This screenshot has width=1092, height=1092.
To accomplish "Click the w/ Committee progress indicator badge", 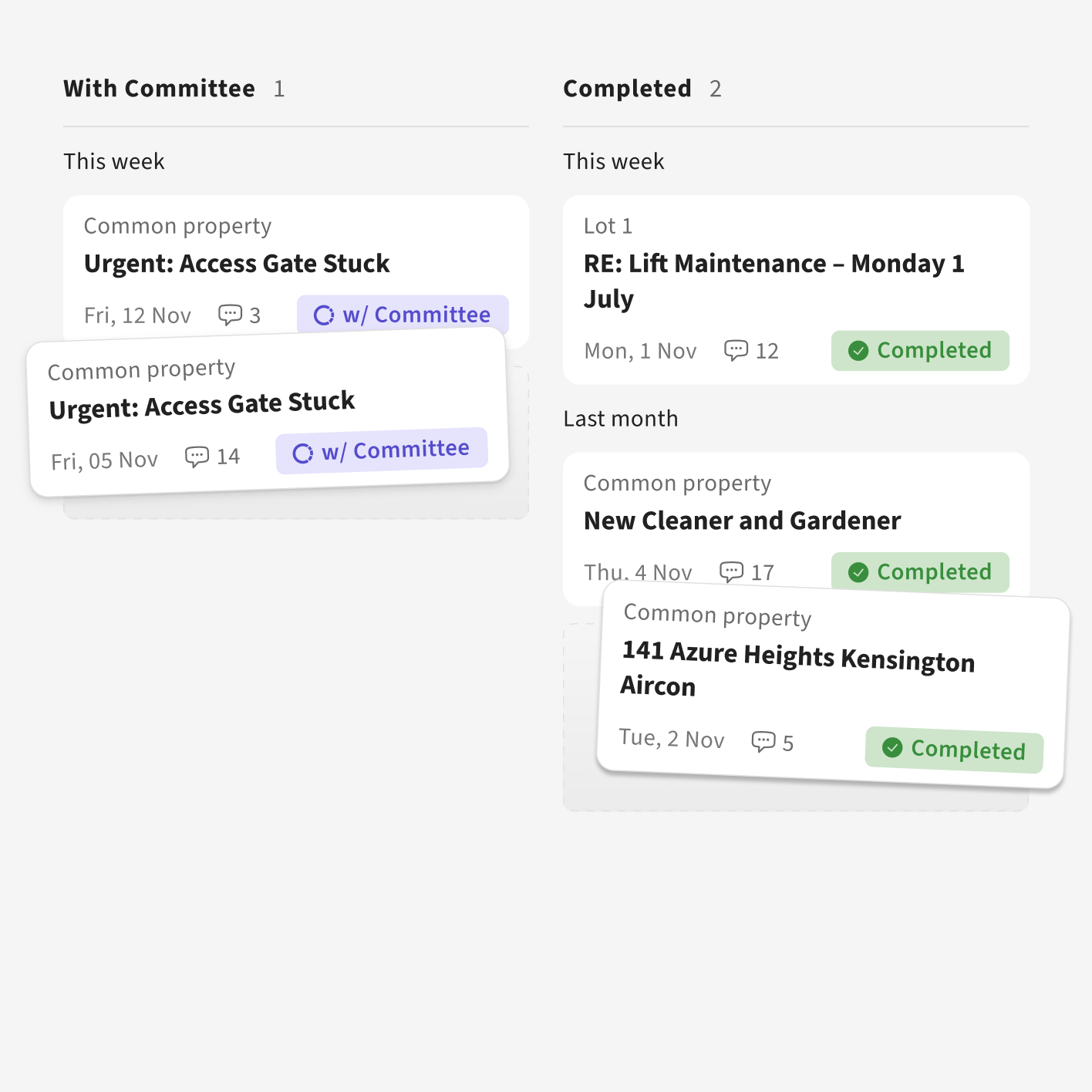I will click(x=402, y=315).
